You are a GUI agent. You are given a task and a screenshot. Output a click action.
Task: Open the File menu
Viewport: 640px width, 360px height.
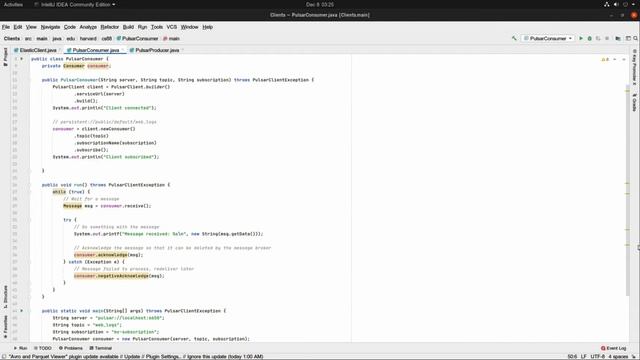click(6, 27)
